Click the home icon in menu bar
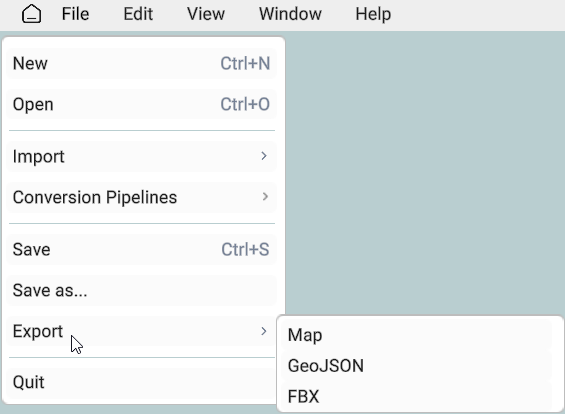 point(31,14)
